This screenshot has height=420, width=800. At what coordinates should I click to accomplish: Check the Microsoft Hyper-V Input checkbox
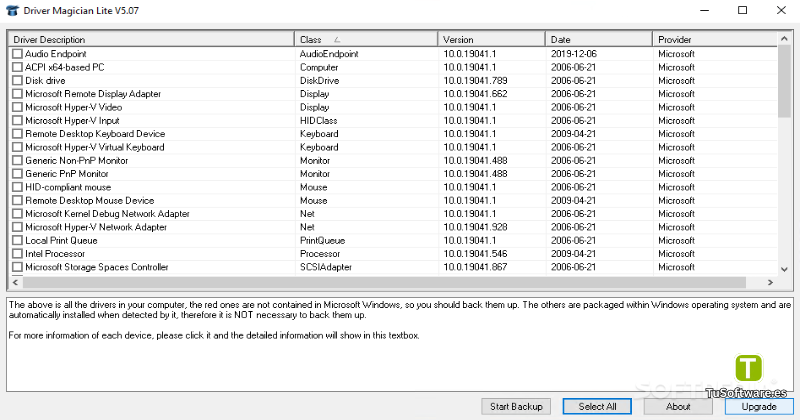click(x=17, y=120)
